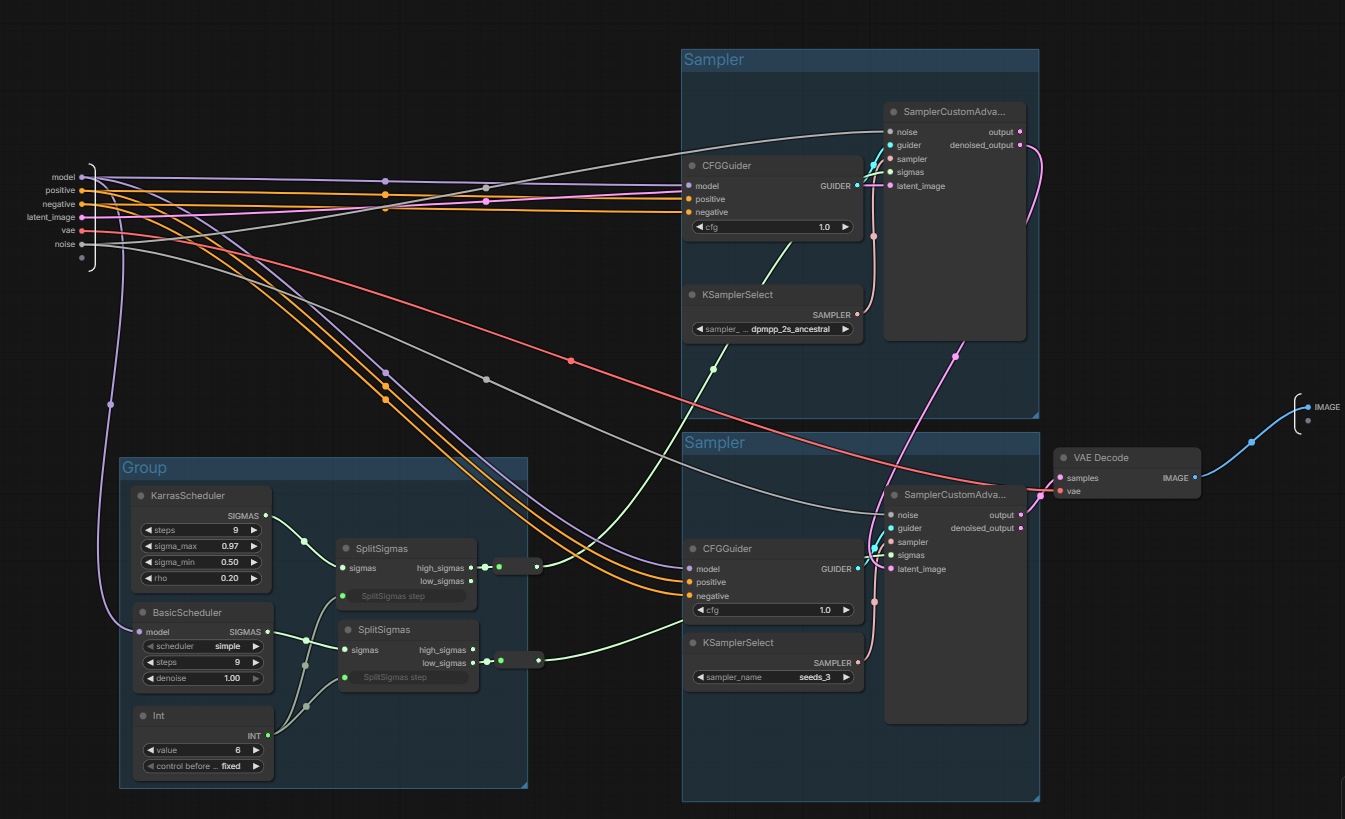Click the left arrow of KarrasScheduler steps
Viewport: 1345px width, 819px height.
coord(148,530)
